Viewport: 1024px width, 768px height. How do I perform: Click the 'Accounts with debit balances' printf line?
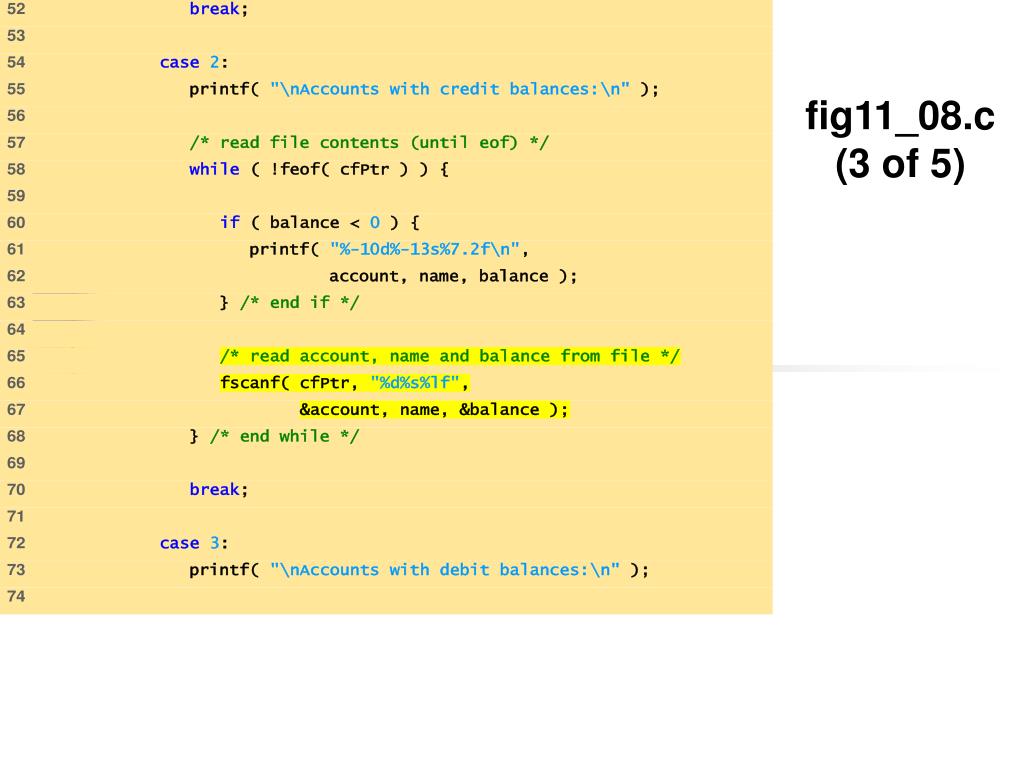pos(419,569)
